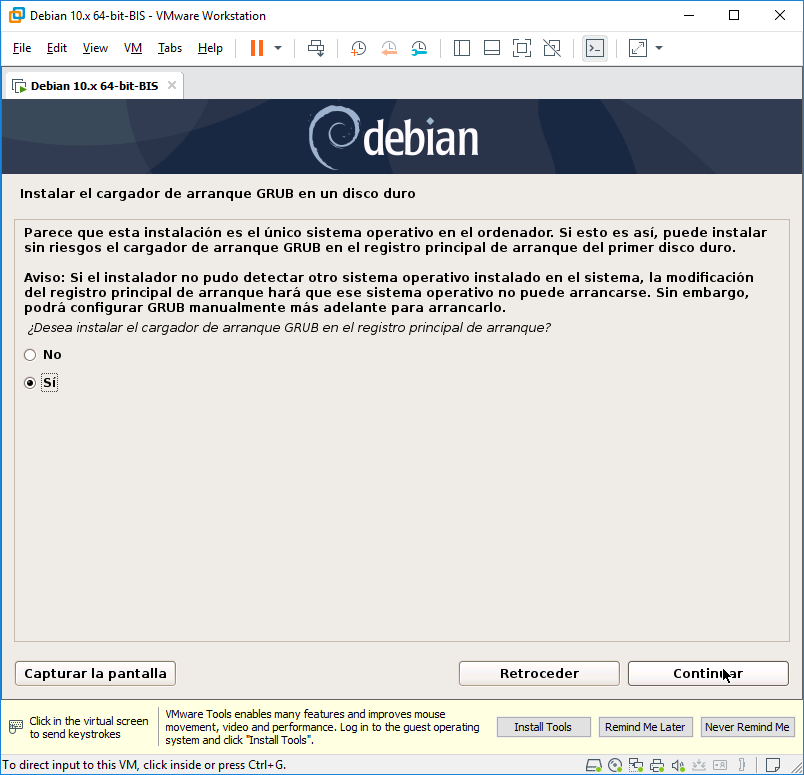Click the Send Ctrl+Alt+Del icon
Image resolution: width=804 pixels, height=775 pixels.
[316, 48]
